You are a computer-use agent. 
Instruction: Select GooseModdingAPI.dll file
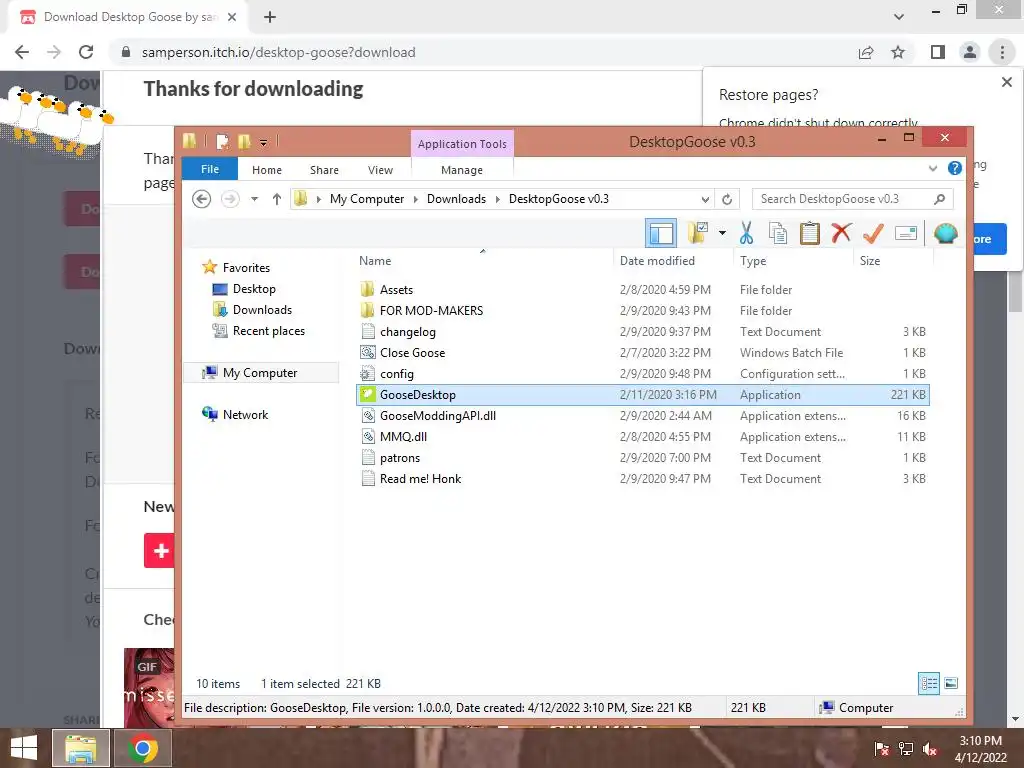[643, 415]
